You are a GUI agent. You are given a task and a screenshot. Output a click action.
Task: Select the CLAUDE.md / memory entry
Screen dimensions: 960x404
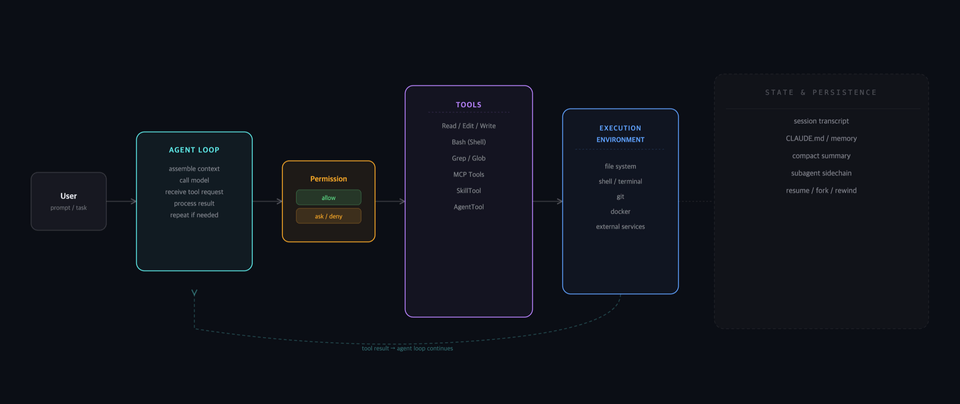point(821,139)
